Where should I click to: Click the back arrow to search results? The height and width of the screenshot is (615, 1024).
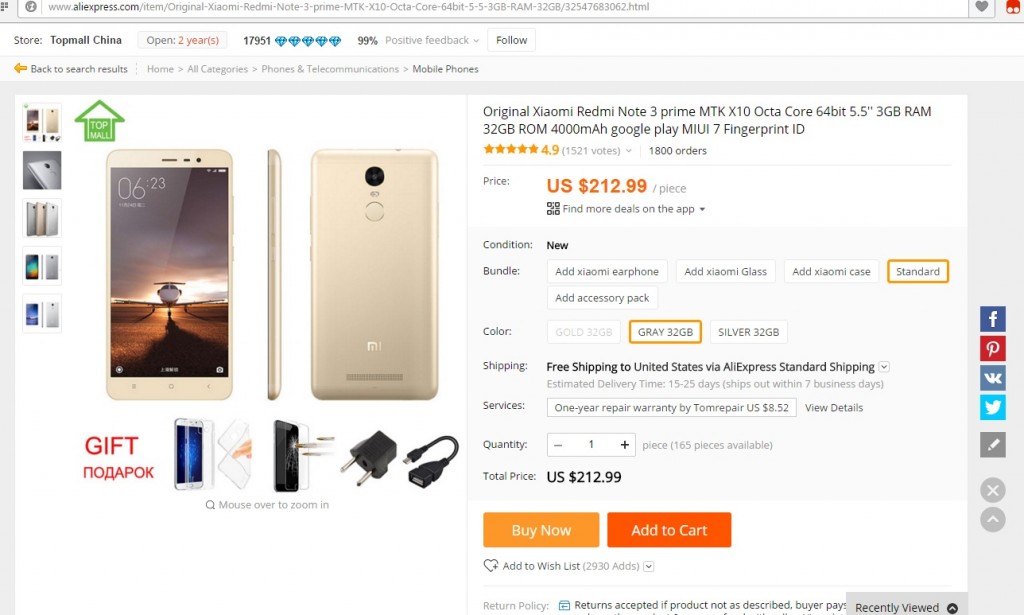21,69
